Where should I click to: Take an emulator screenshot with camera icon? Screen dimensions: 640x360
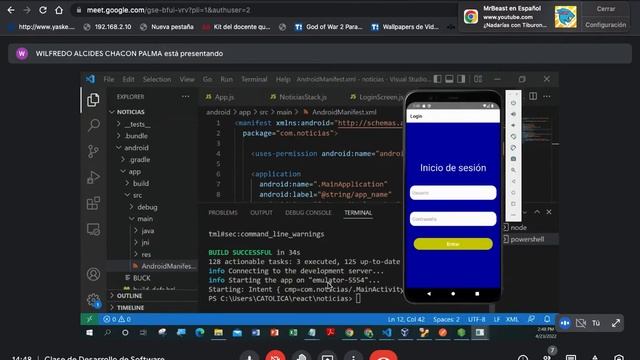coord(513,159)
